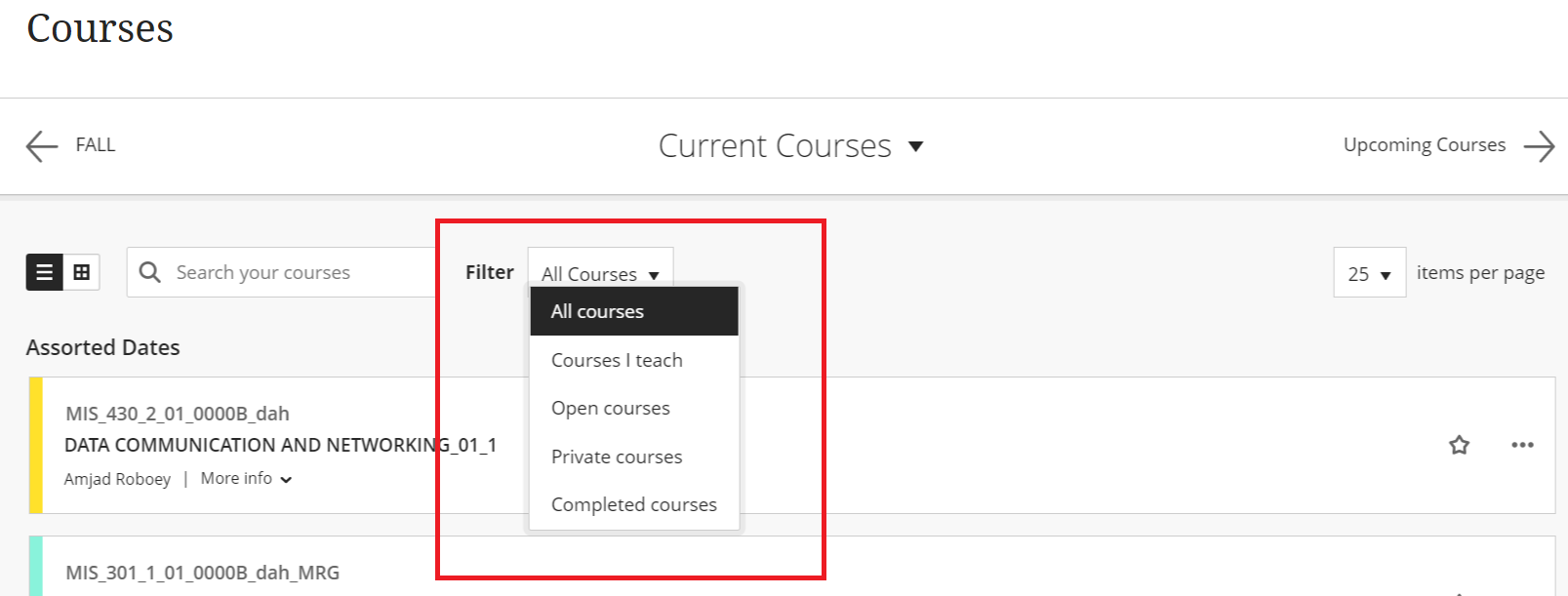
Task: Navigate to the FALL term link
Action: pyautogui.click(x=96, y=145)
